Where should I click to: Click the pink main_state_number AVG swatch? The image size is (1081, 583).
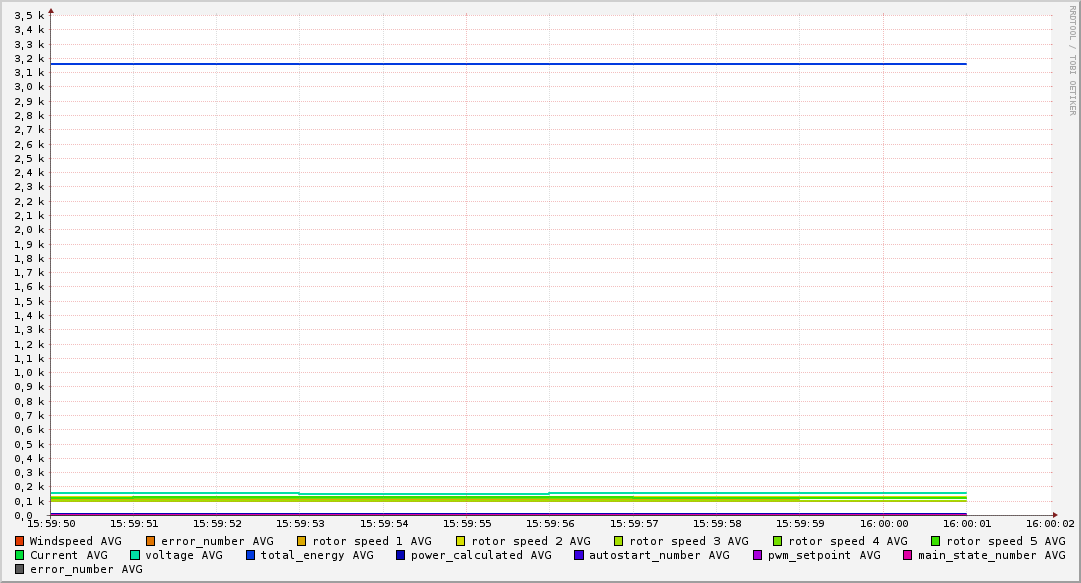908,555
